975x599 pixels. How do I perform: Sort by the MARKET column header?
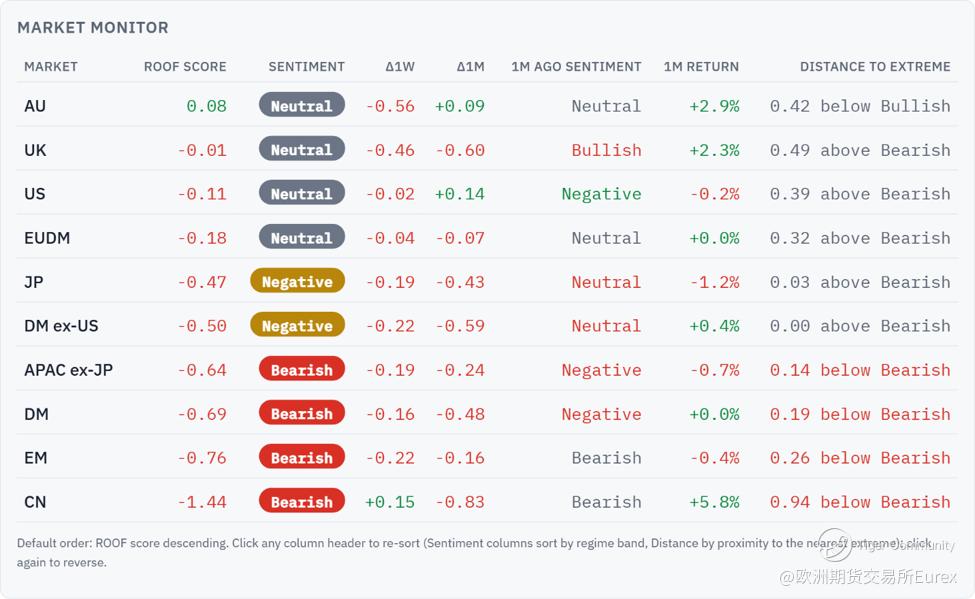[x=51, y=67]
